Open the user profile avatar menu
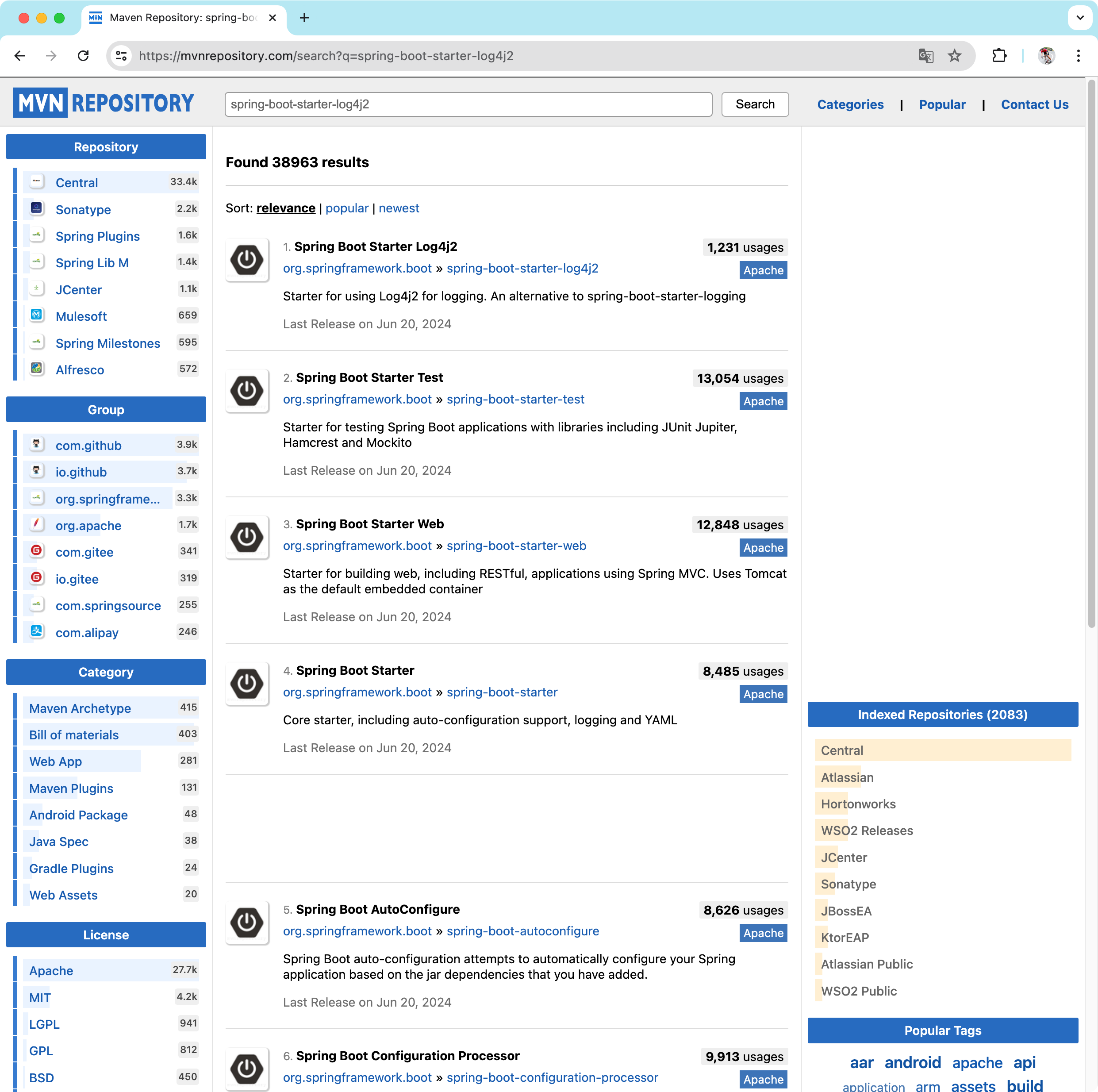Viewport: 1098px width, 1092px height. [1046, 56]
